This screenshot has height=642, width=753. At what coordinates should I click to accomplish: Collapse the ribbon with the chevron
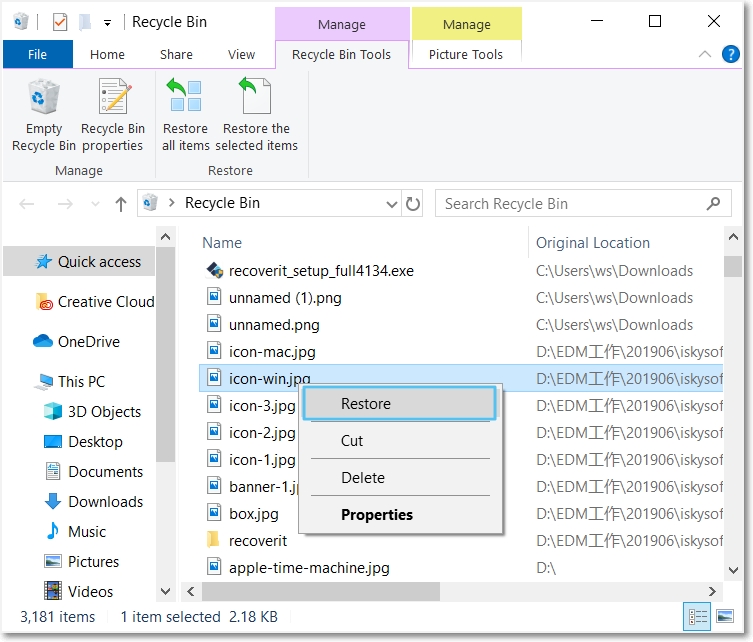coord(704,54)
